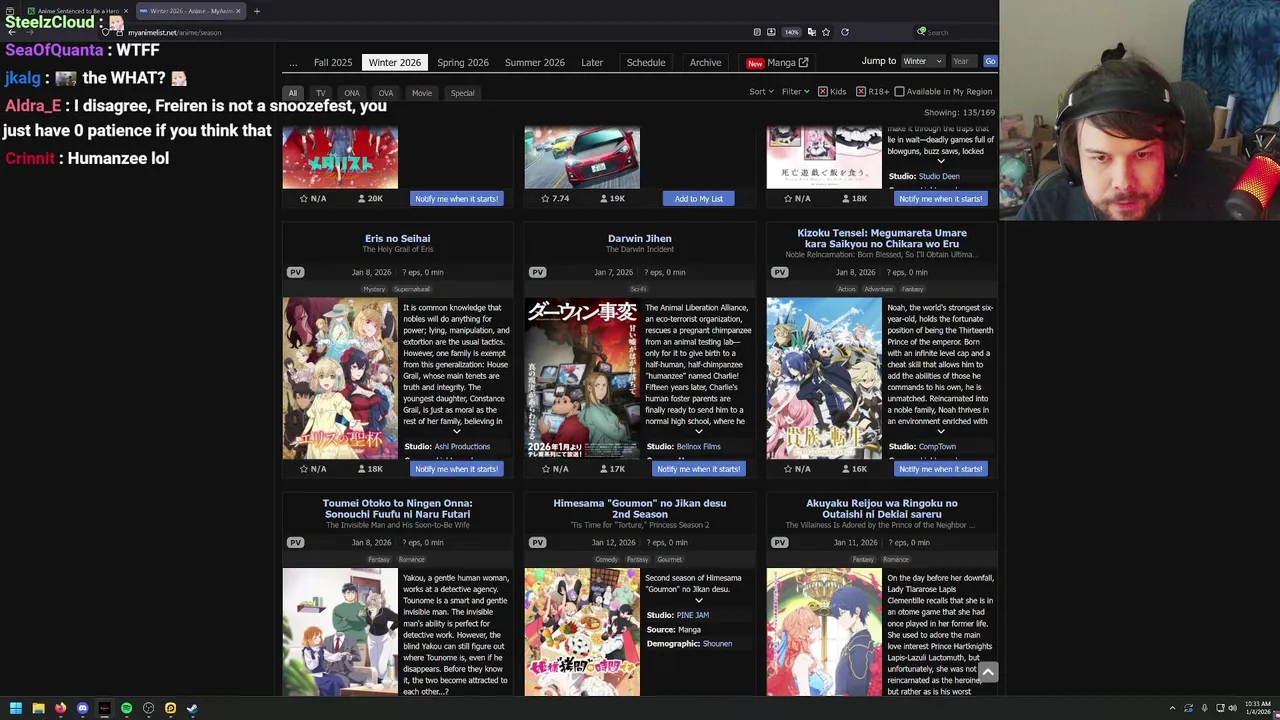The height and width of the screenshot is (720, 1280).
Task: Click the Add to My List button
Action: click(698, 198)
